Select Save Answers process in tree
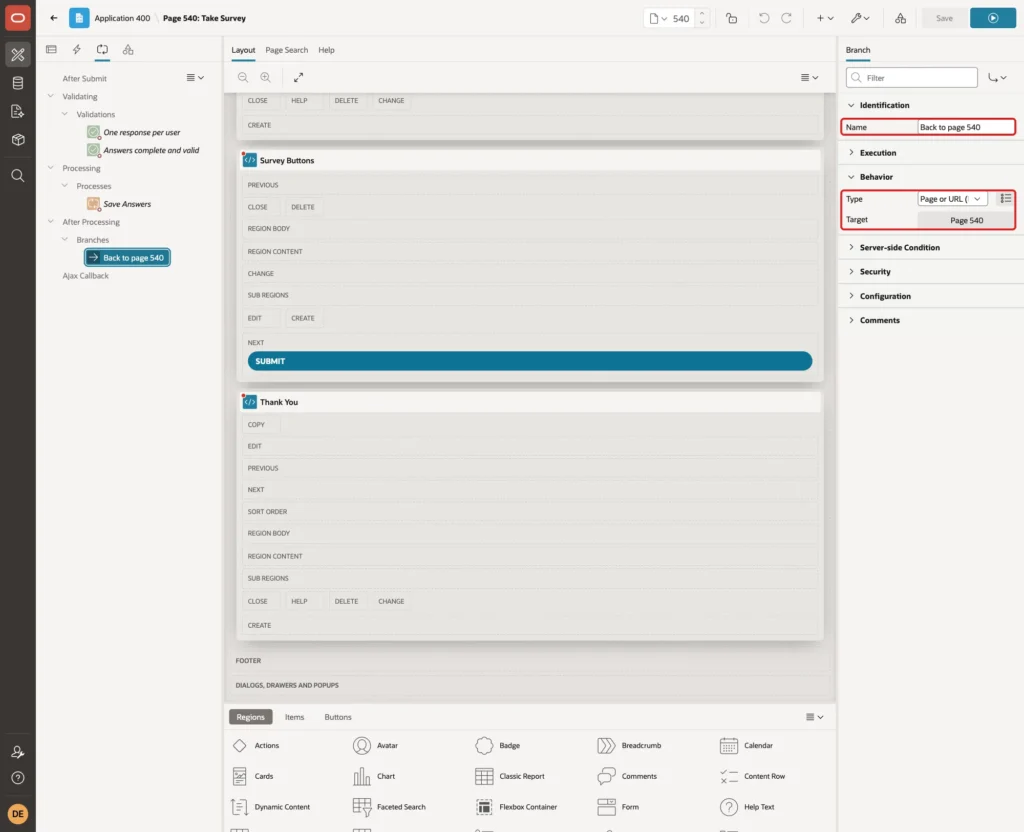Viewport: 1024px width, 832px height. (x=127, y=204)
